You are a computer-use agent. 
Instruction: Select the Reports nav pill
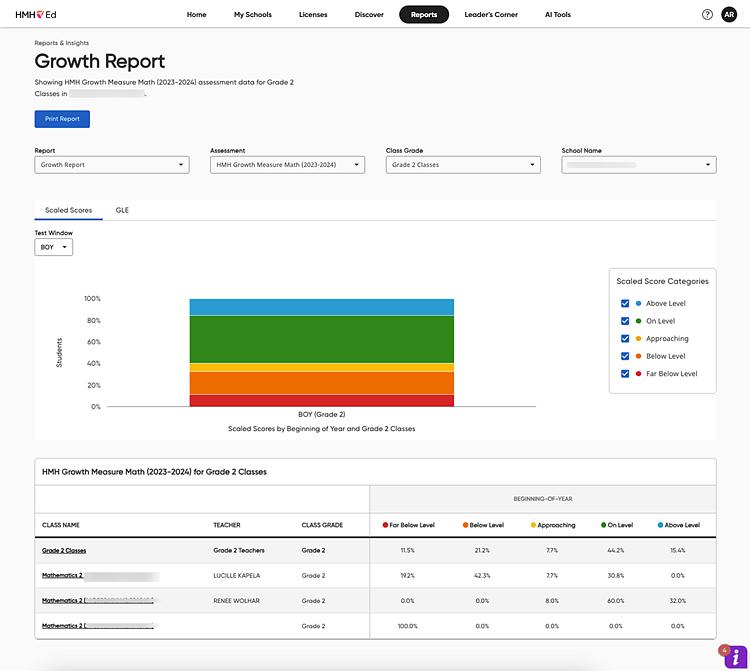coord(424,15)
